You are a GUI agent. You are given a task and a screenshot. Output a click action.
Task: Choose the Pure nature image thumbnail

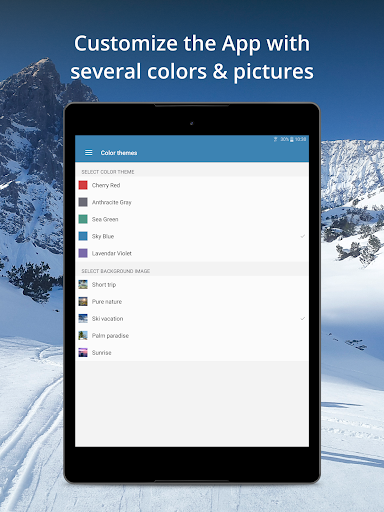(83, 301)
